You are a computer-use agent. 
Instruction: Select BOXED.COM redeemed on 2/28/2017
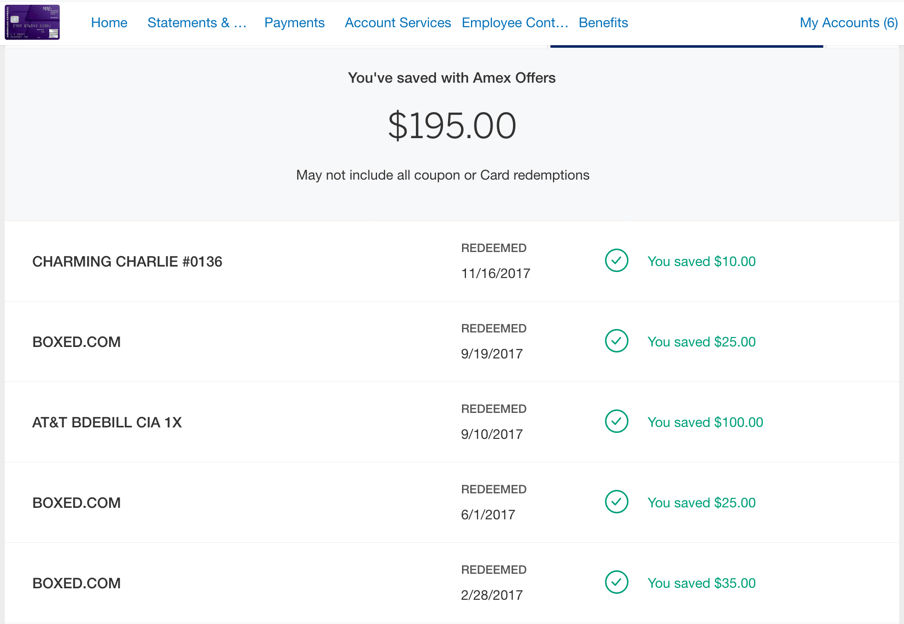[x=77, y=583]
